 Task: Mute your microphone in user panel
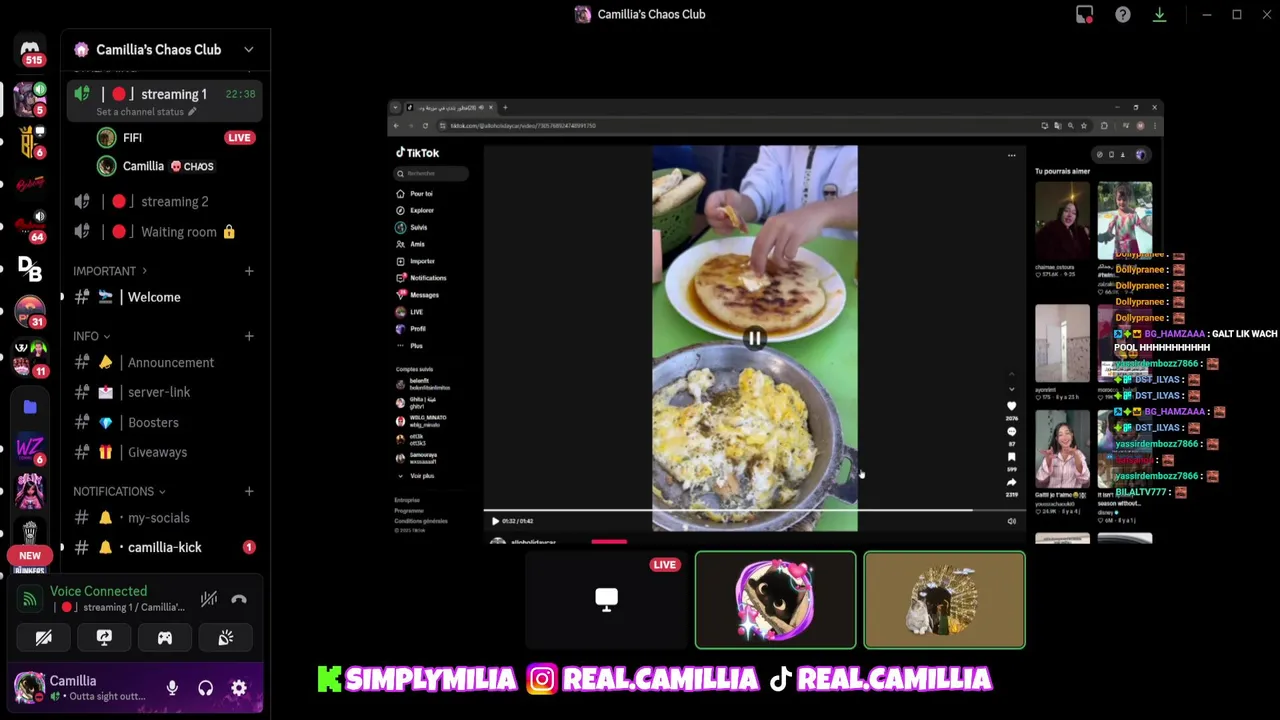pos(172,688)
